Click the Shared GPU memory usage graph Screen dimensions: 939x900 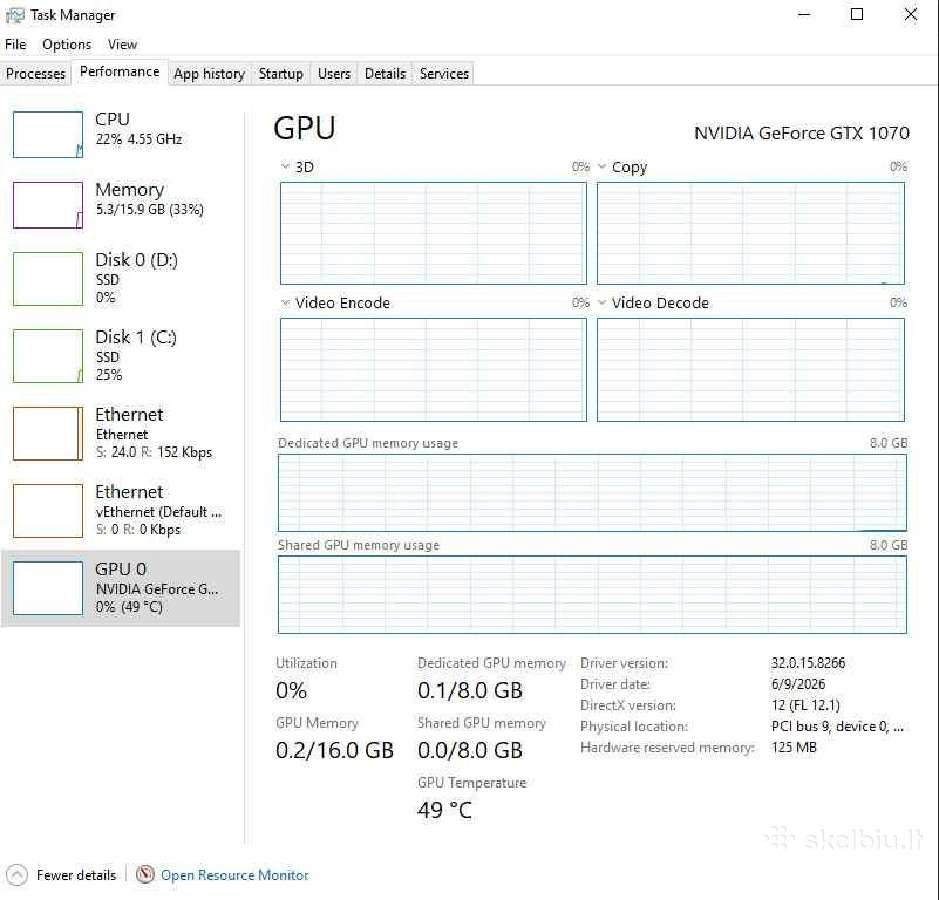tap(592, 595)
